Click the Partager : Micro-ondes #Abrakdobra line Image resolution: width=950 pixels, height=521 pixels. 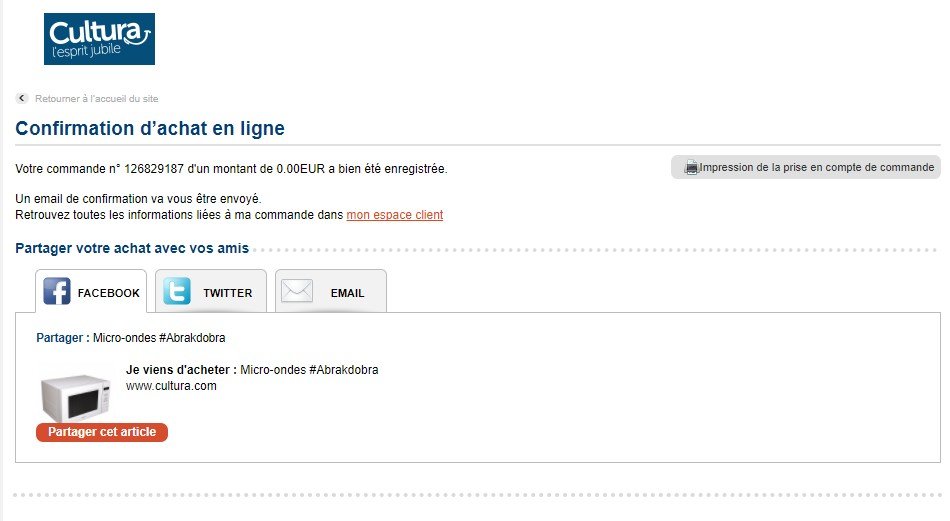pyautogui.click(x=131, y=337)
